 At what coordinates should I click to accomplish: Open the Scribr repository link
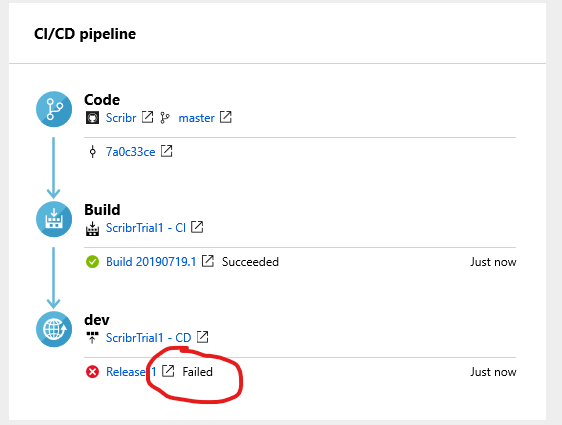(121, 118)
